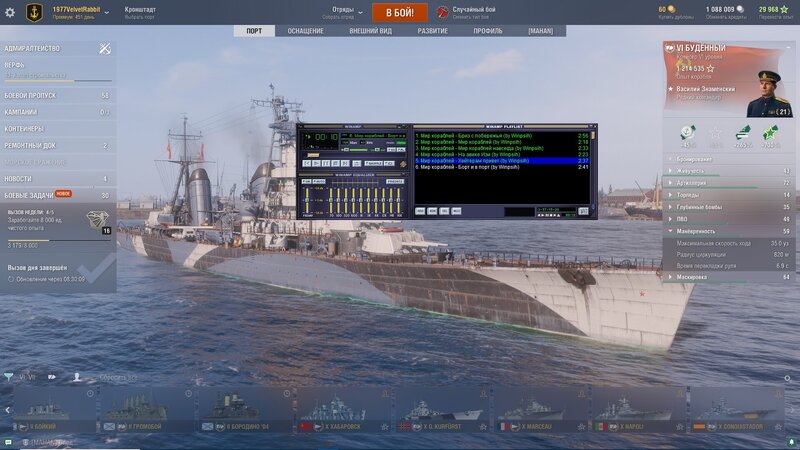Viewport: 800px width, 450px height.
Task: Toggle equalizer ON button
Action: click(306, 182)
